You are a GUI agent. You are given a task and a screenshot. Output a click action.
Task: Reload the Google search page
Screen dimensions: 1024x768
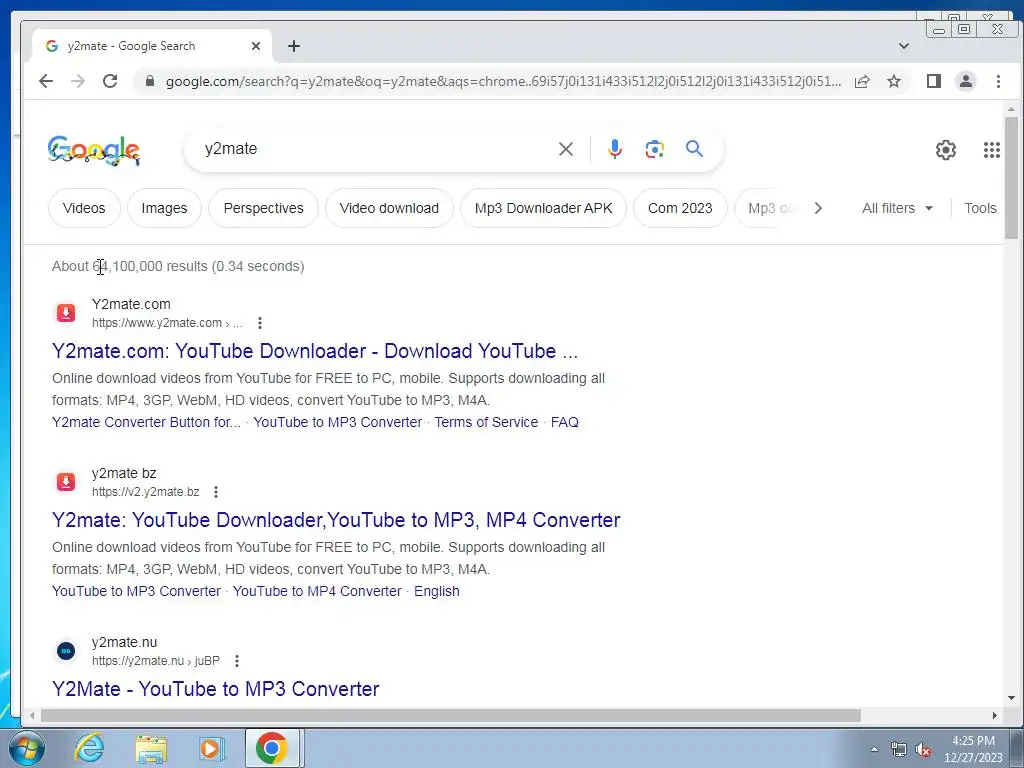click(x=110, y=81)
